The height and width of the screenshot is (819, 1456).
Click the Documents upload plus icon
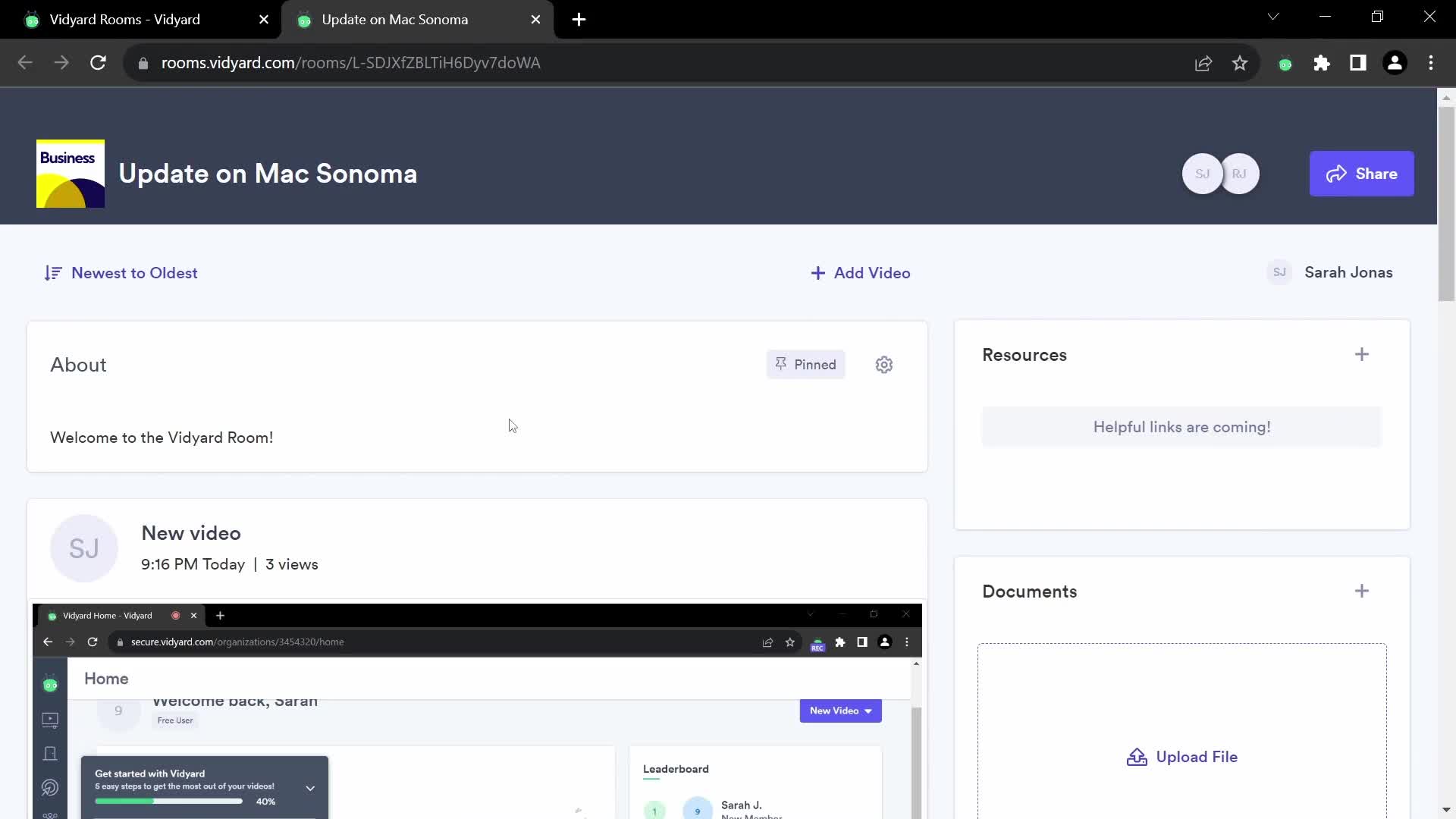click(x=1362, y=591)
